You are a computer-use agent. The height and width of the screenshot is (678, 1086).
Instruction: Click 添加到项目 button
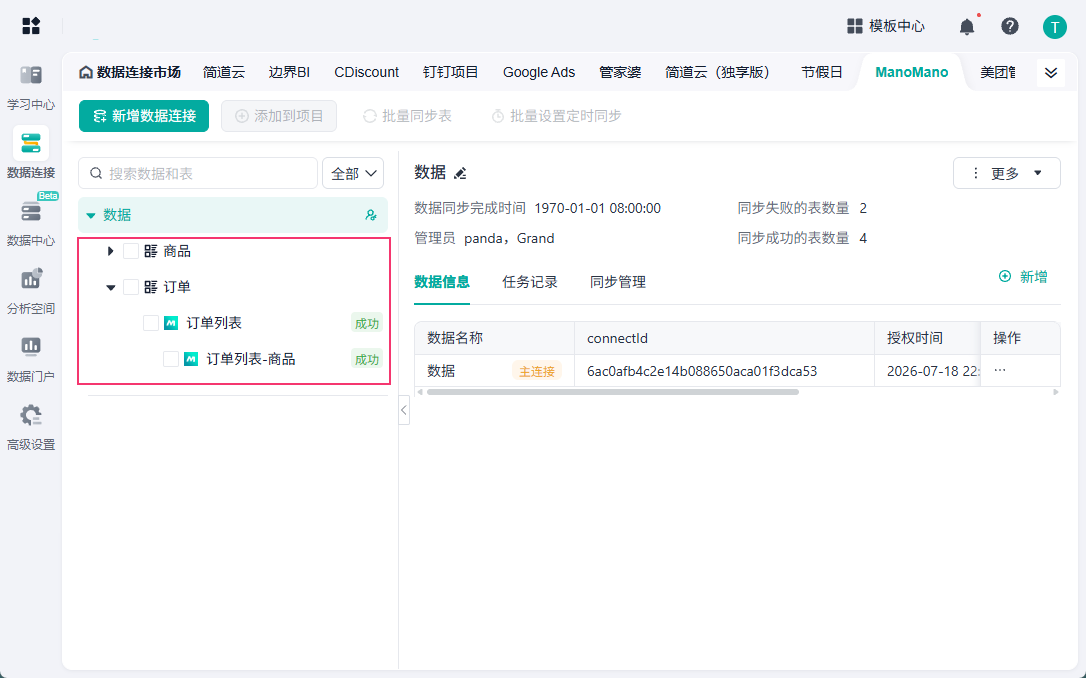pyautogui.click(x=279, y=116)
